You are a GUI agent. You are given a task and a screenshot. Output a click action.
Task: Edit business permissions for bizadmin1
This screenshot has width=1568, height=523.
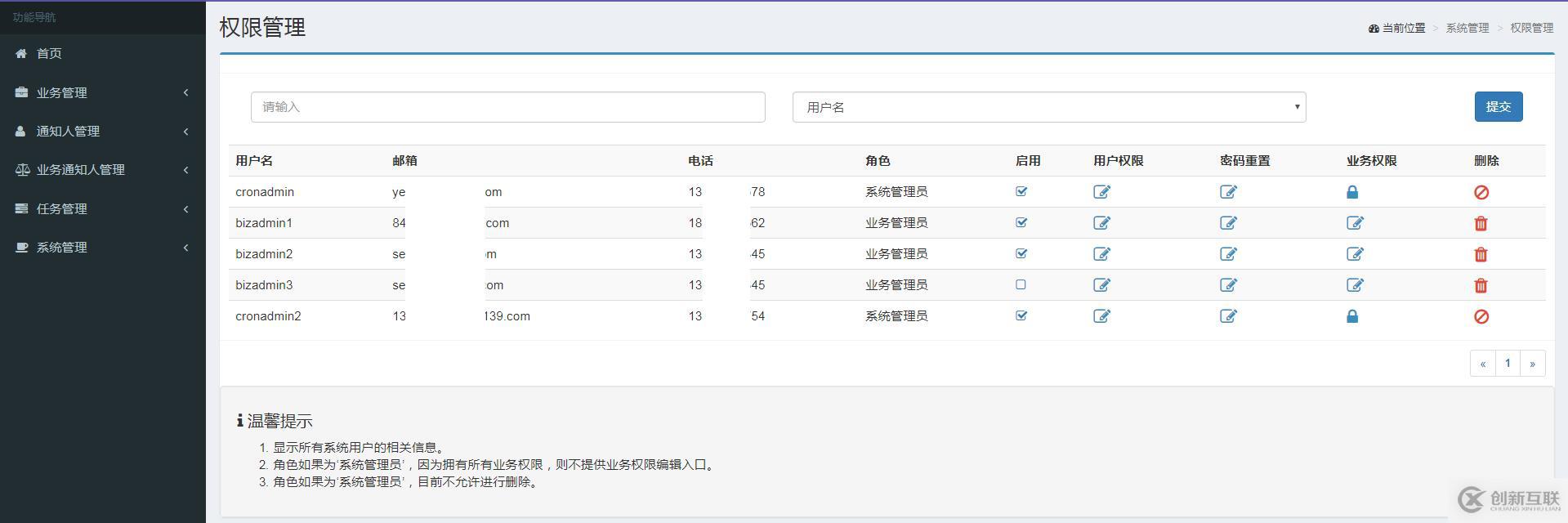(x=1355, y=223)
